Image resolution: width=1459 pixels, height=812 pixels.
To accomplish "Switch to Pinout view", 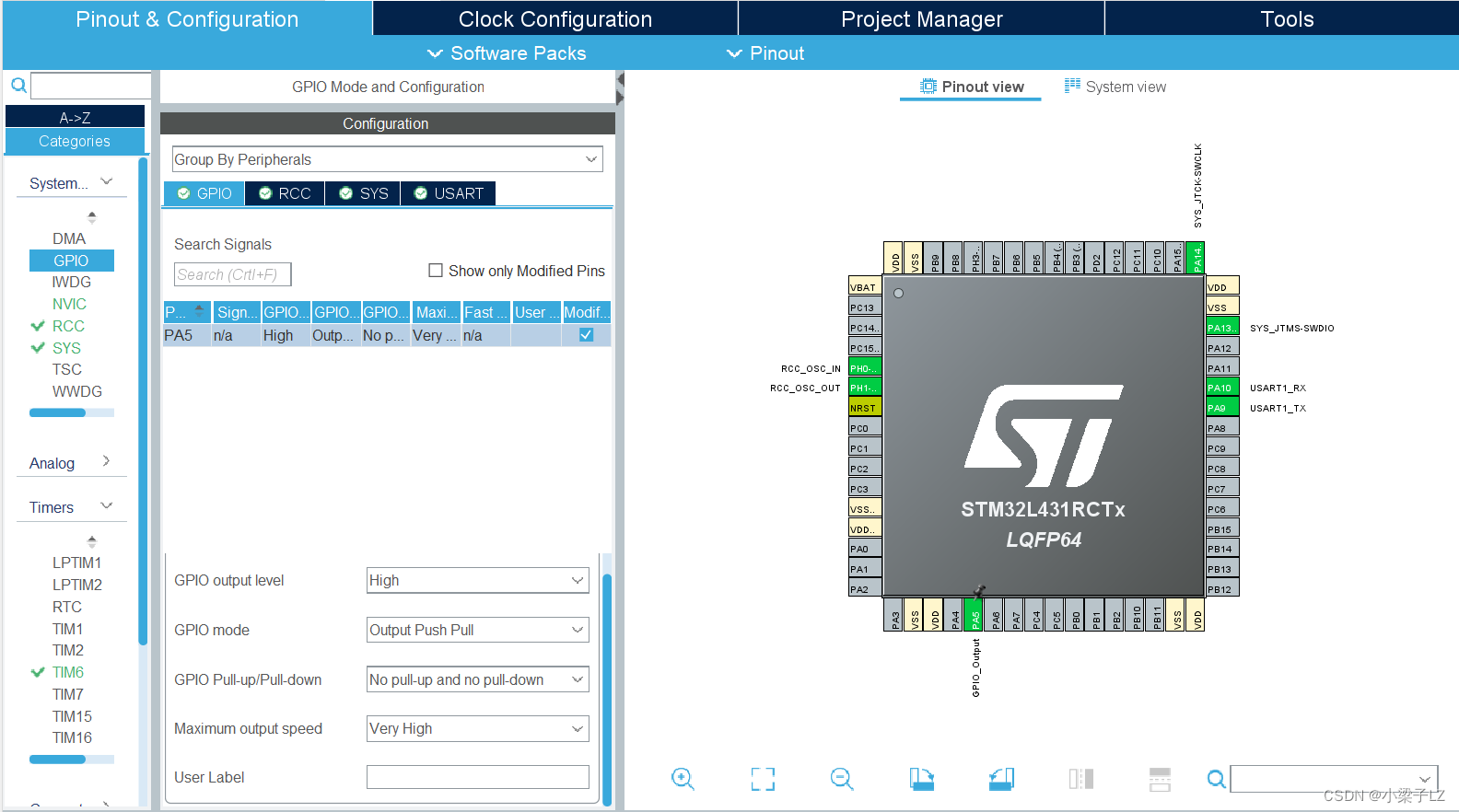I will pos(972,87).
